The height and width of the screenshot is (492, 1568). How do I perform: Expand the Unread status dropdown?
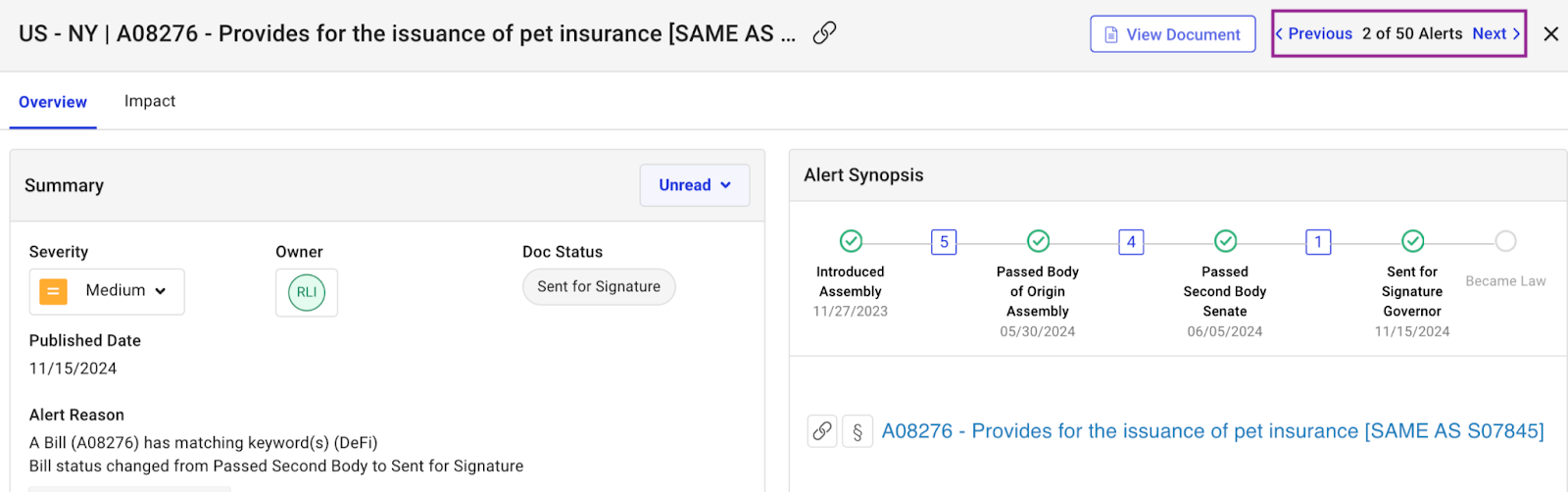tap(694, 185)
